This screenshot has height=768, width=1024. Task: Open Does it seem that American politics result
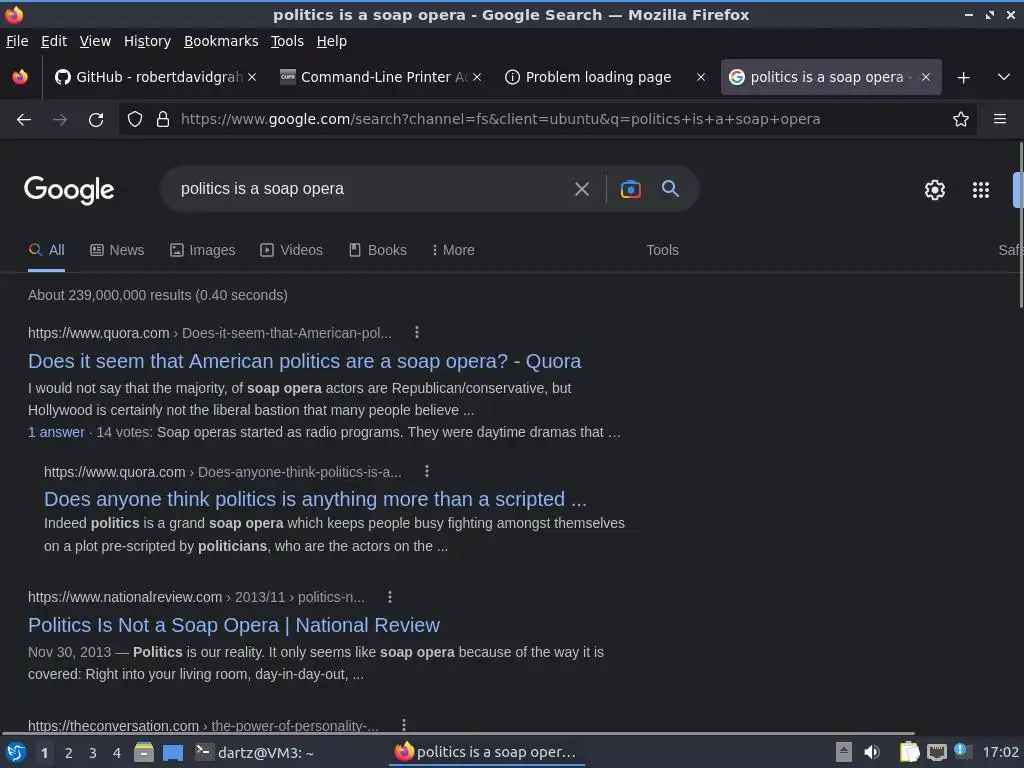304,361
